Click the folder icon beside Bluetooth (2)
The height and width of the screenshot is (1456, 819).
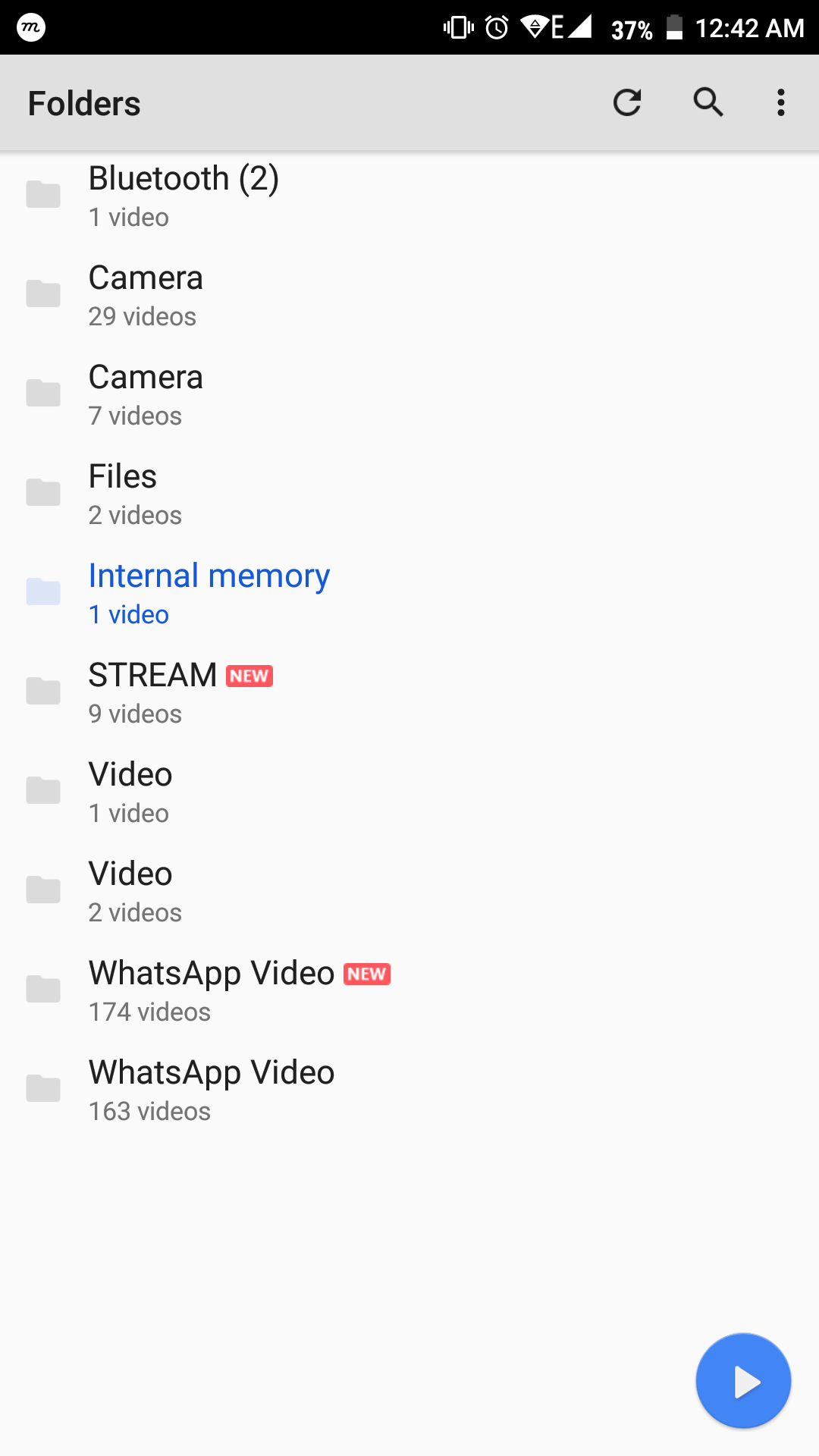tap(43, 194)
